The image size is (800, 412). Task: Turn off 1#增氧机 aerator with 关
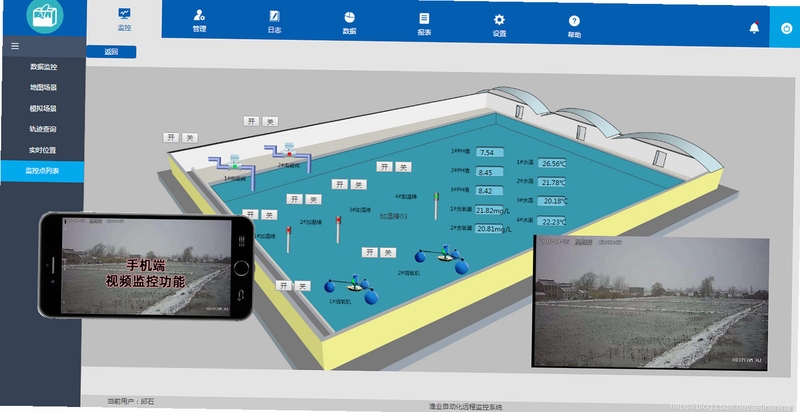point(303,286)
